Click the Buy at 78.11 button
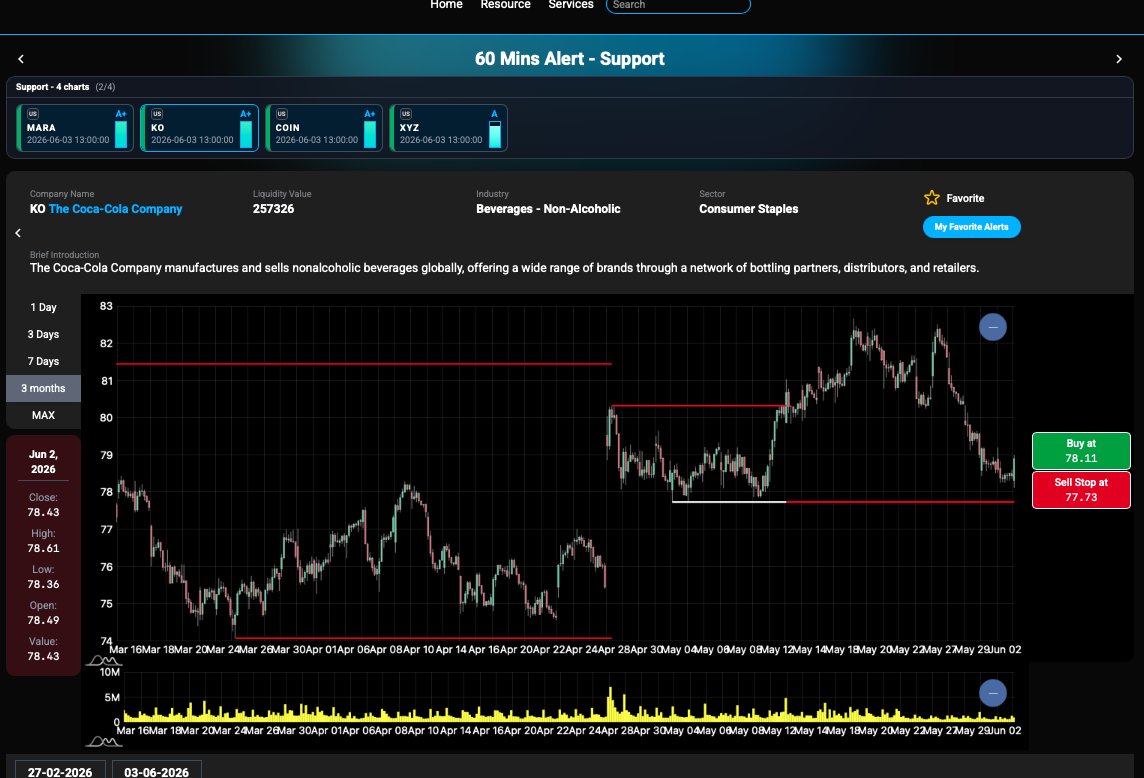This screenshot has height=778, width=1144. click(1081, 451)
